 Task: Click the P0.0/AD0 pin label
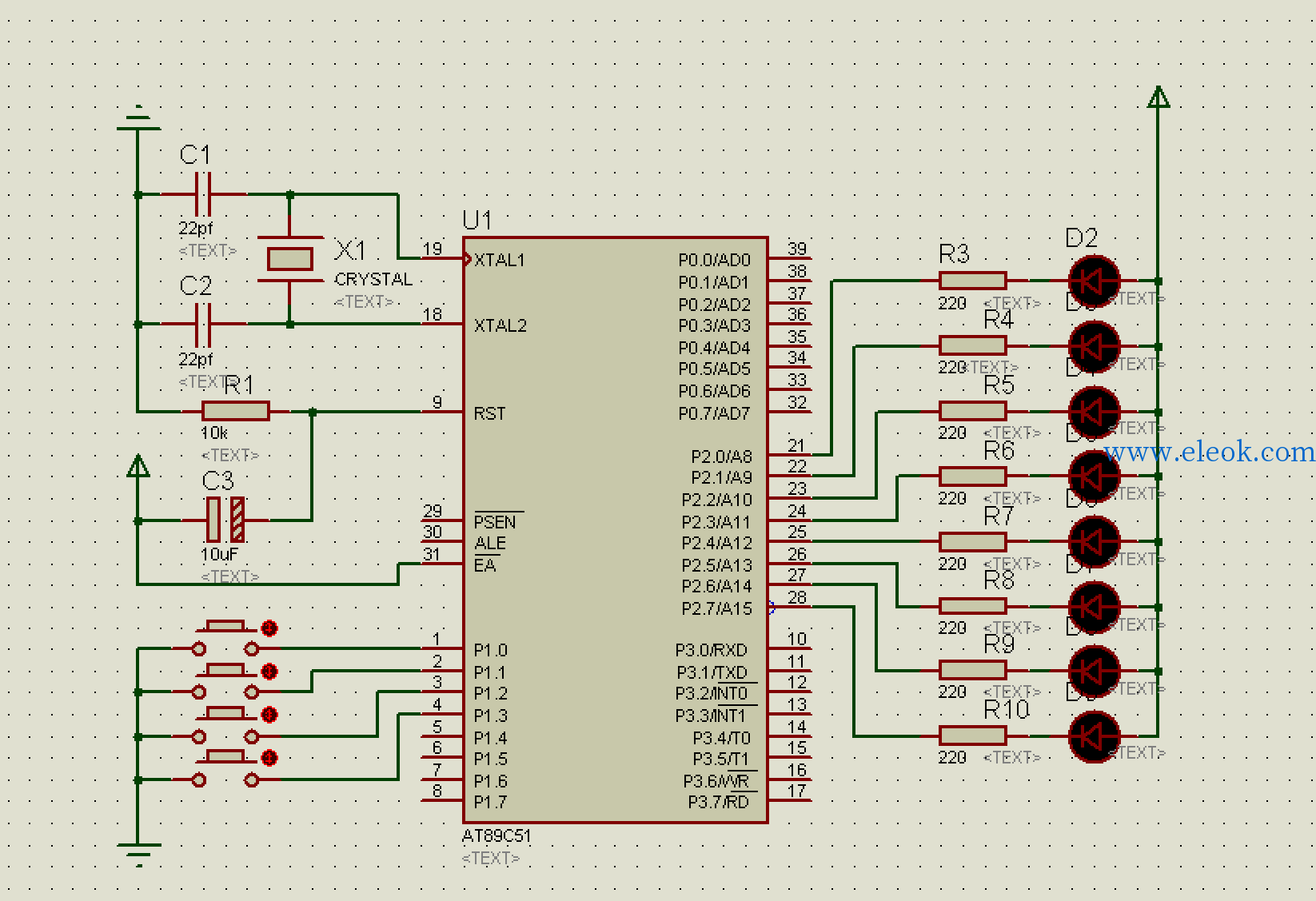[715, 260]
